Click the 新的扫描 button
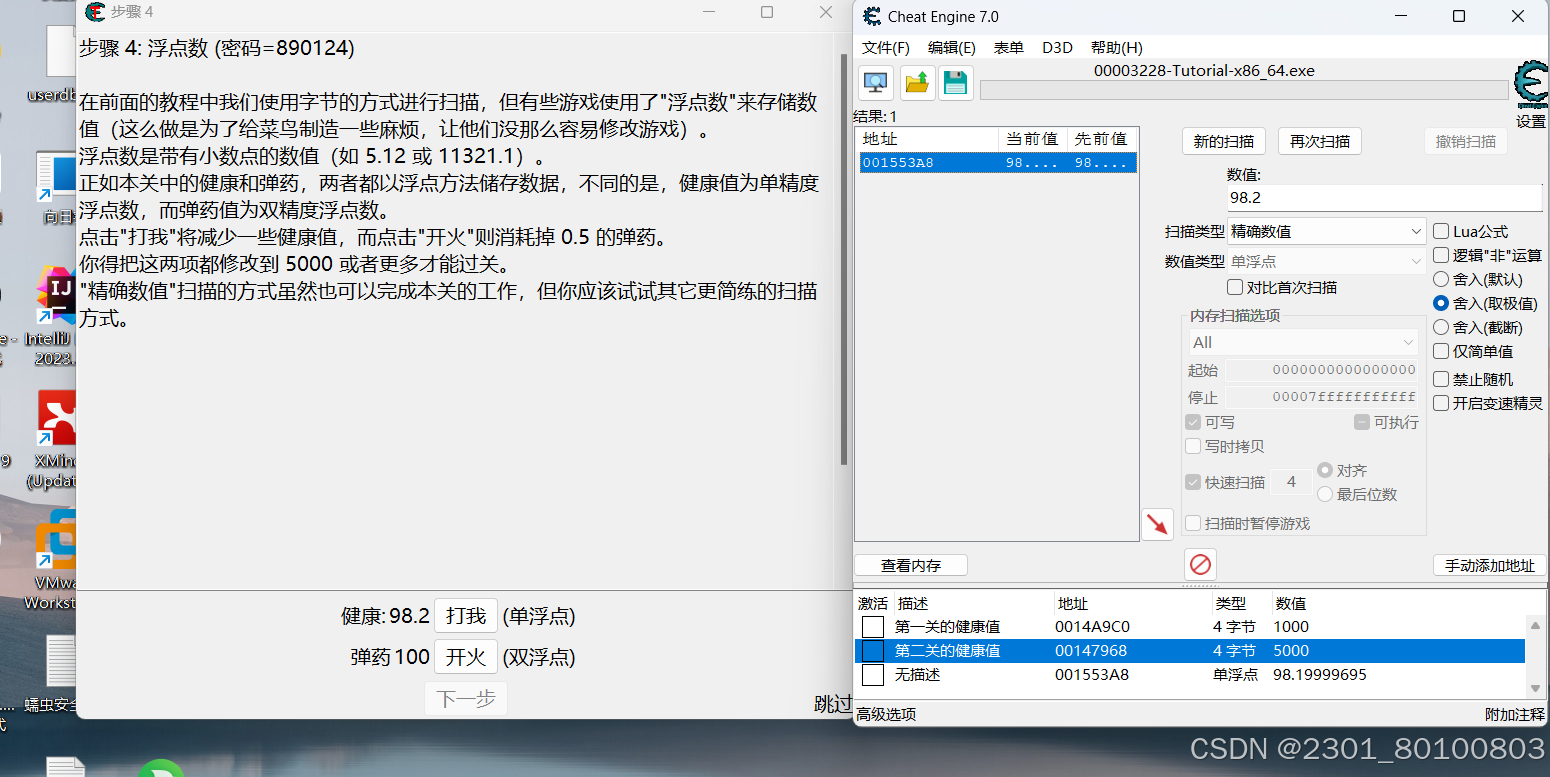This screenshot has width=1550, height=777. (1224, 141)
